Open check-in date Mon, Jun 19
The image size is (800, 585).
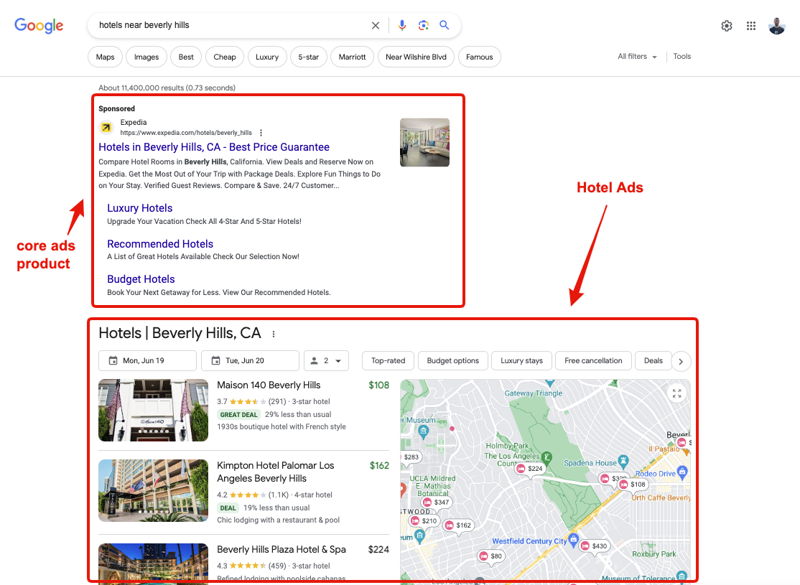click(x=147, y=361)
